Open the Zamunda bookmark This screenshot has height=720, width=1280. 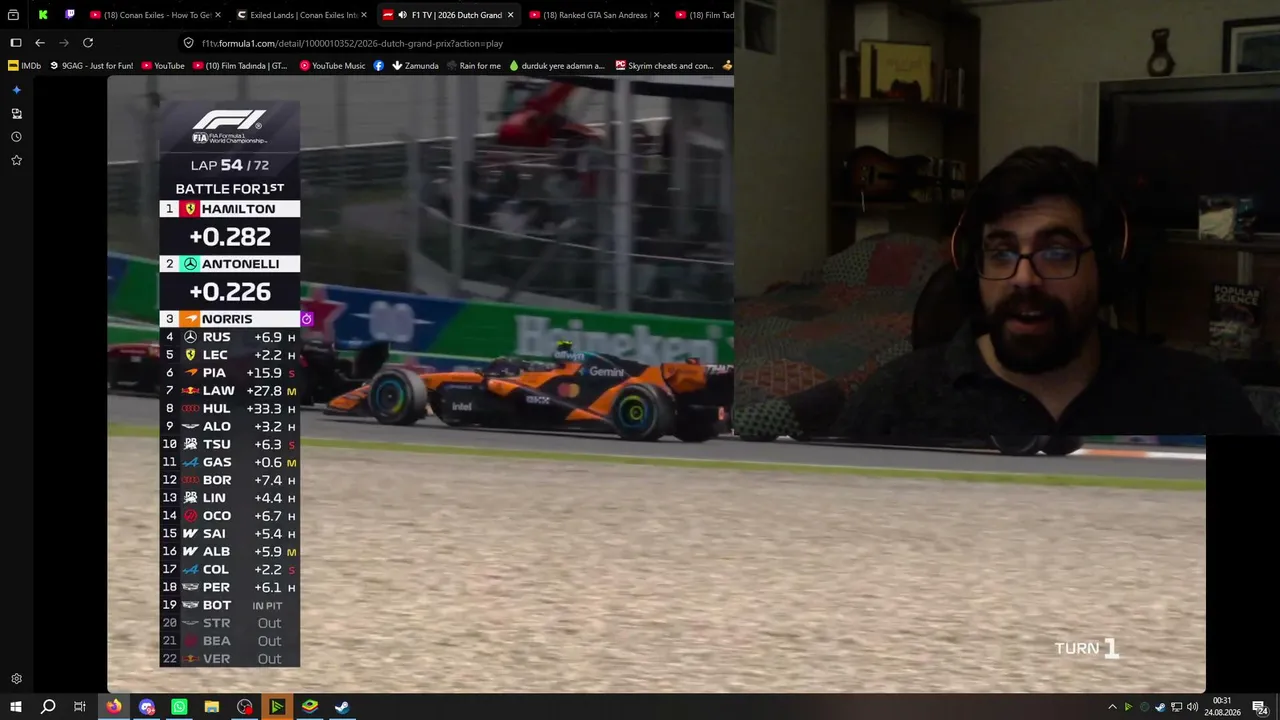(415, 66)
